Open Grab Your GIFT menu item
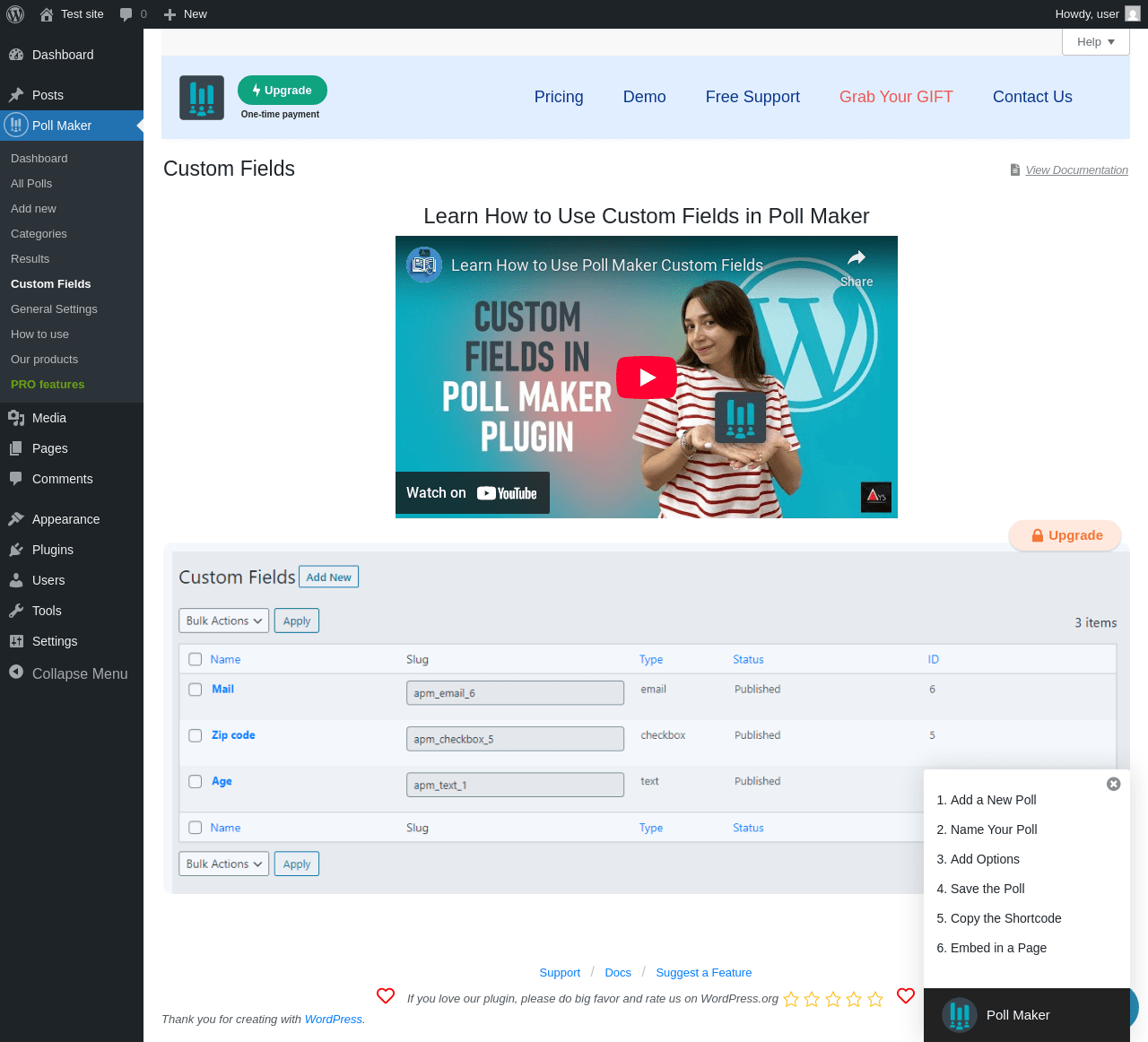 click(896, 97)
